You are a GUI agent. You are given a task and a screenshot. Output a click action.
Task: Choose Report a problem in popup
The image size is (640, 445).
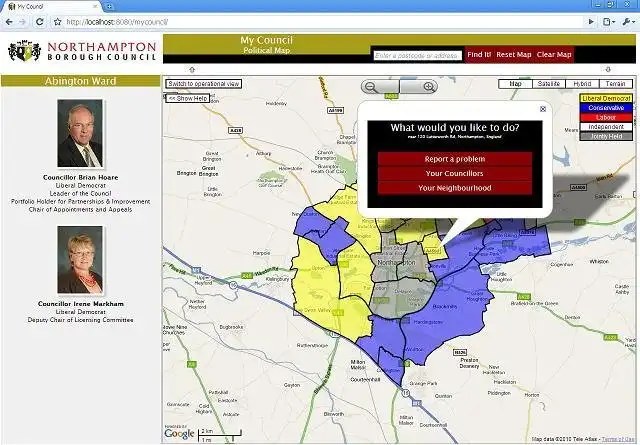point(455,159)
